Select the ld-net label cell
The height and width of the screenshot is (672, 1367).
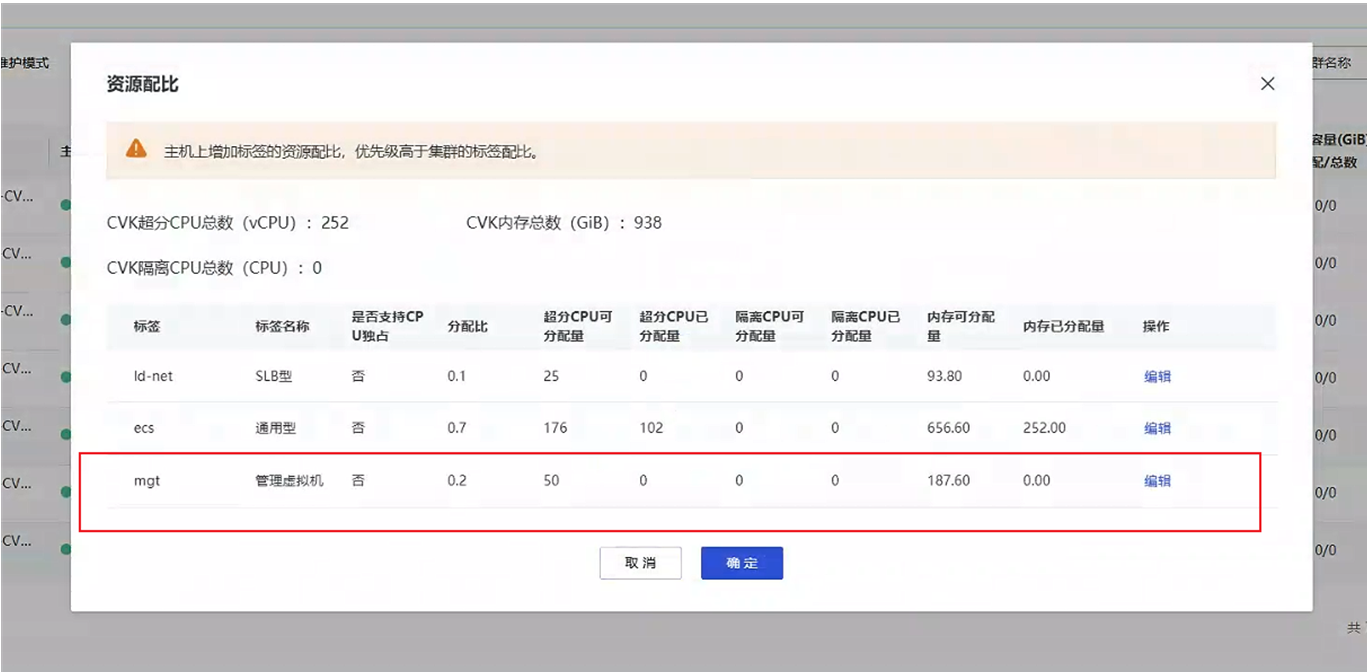point(153,377)
